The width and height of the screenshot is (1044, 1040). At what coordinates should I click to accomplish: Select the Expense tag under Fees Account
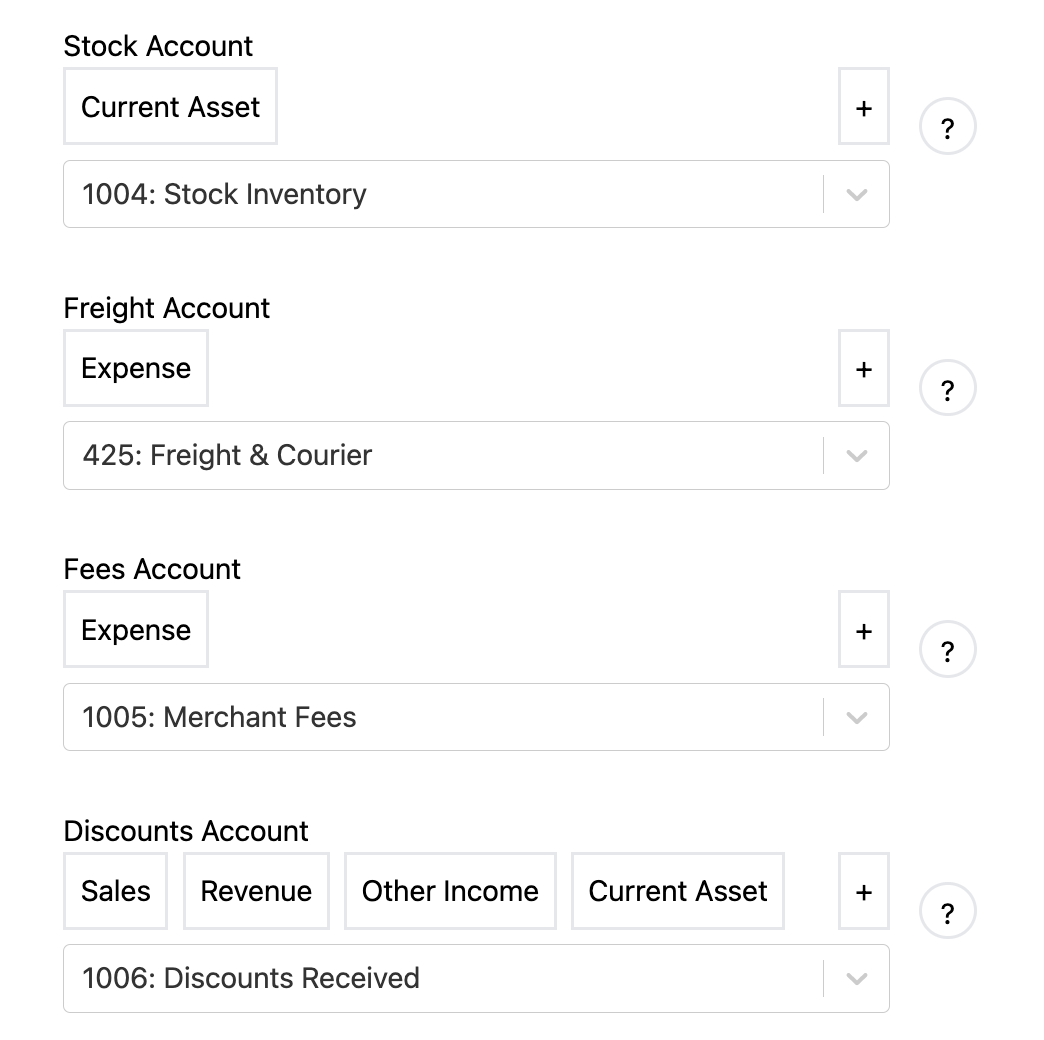pyautogui.click(x=136, y=630)
